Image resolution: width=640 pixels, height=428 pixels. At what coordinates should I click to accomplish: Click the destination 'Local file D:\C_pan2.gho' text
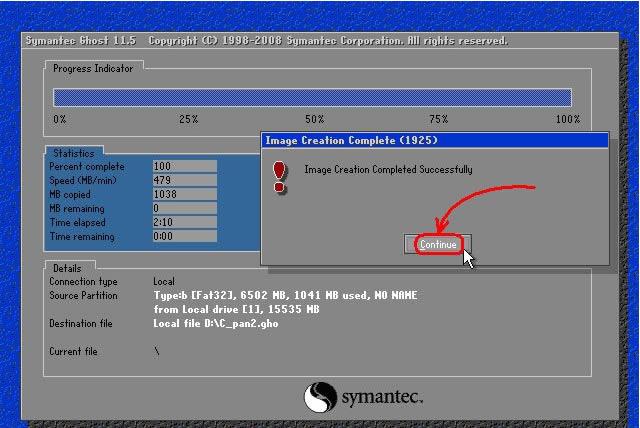[216, 324]
